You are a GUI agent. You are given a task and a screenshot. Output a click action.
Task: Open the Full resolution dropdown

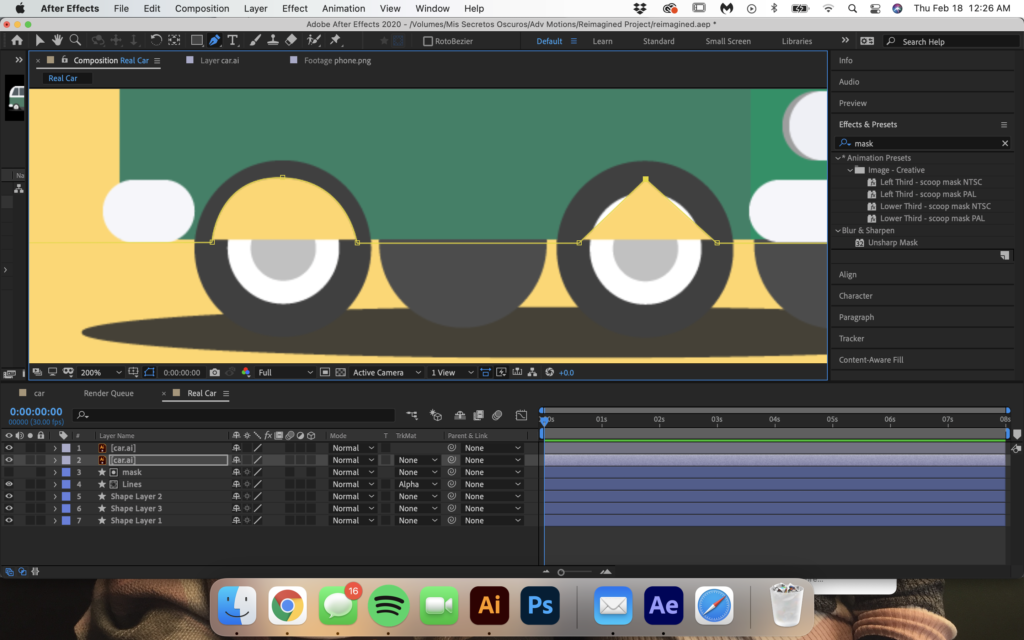tap(284, 372)
